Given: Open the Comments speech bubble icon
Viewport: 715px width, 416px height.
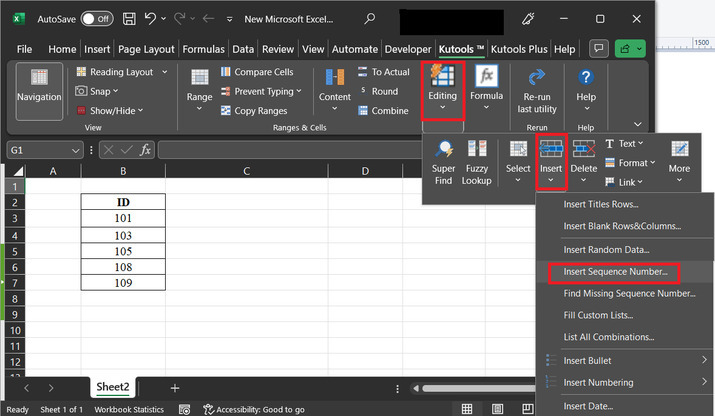Looking at the screenshot, I should (x=599, y=48).
